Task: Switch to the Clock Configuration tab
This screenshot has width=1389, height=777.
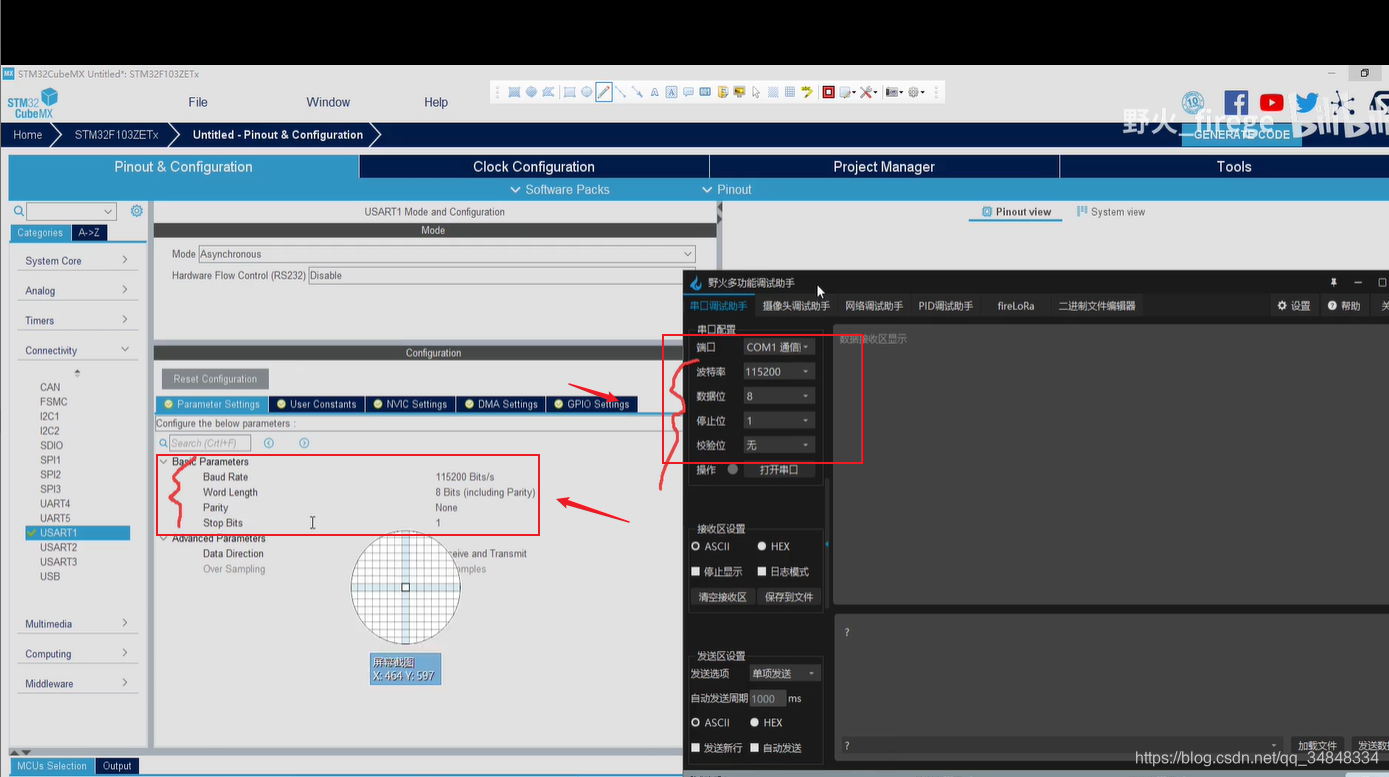Action: tap(534, 167)
